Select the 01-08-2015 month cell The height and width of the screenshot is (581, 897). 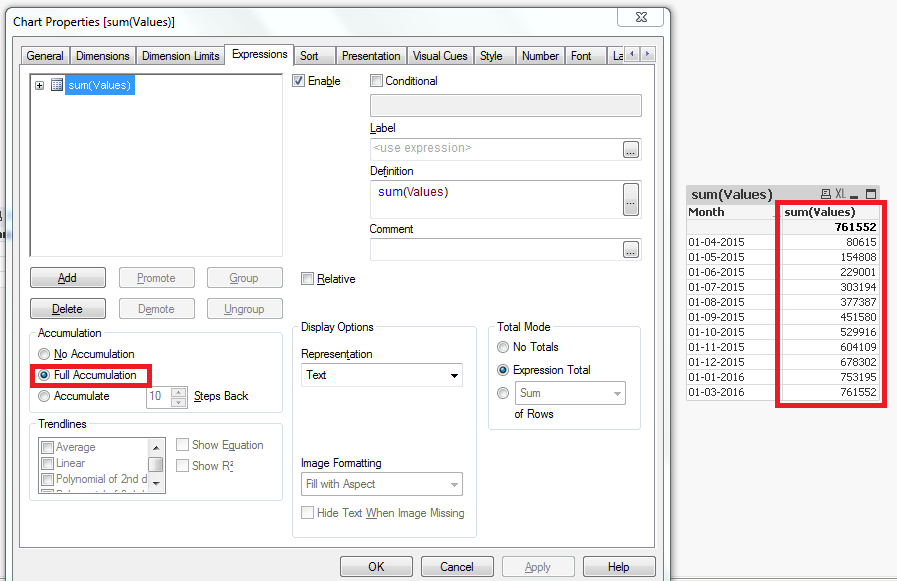(731, 303)
